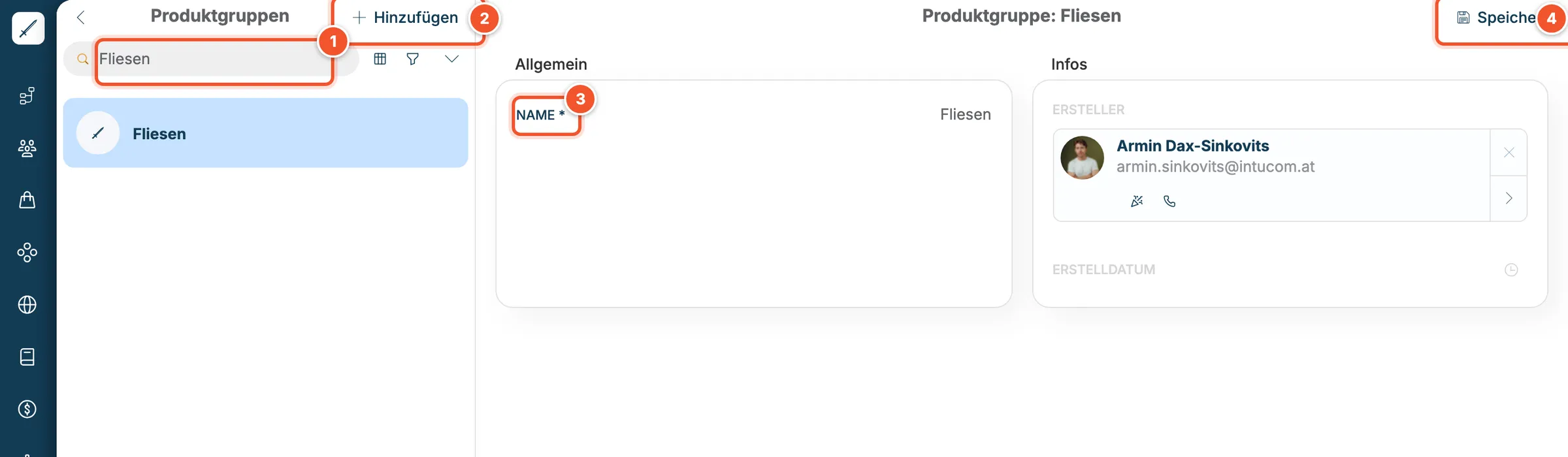Open the dollar coin sidebar icon
Screen dimensions: 1568x457
27,409
